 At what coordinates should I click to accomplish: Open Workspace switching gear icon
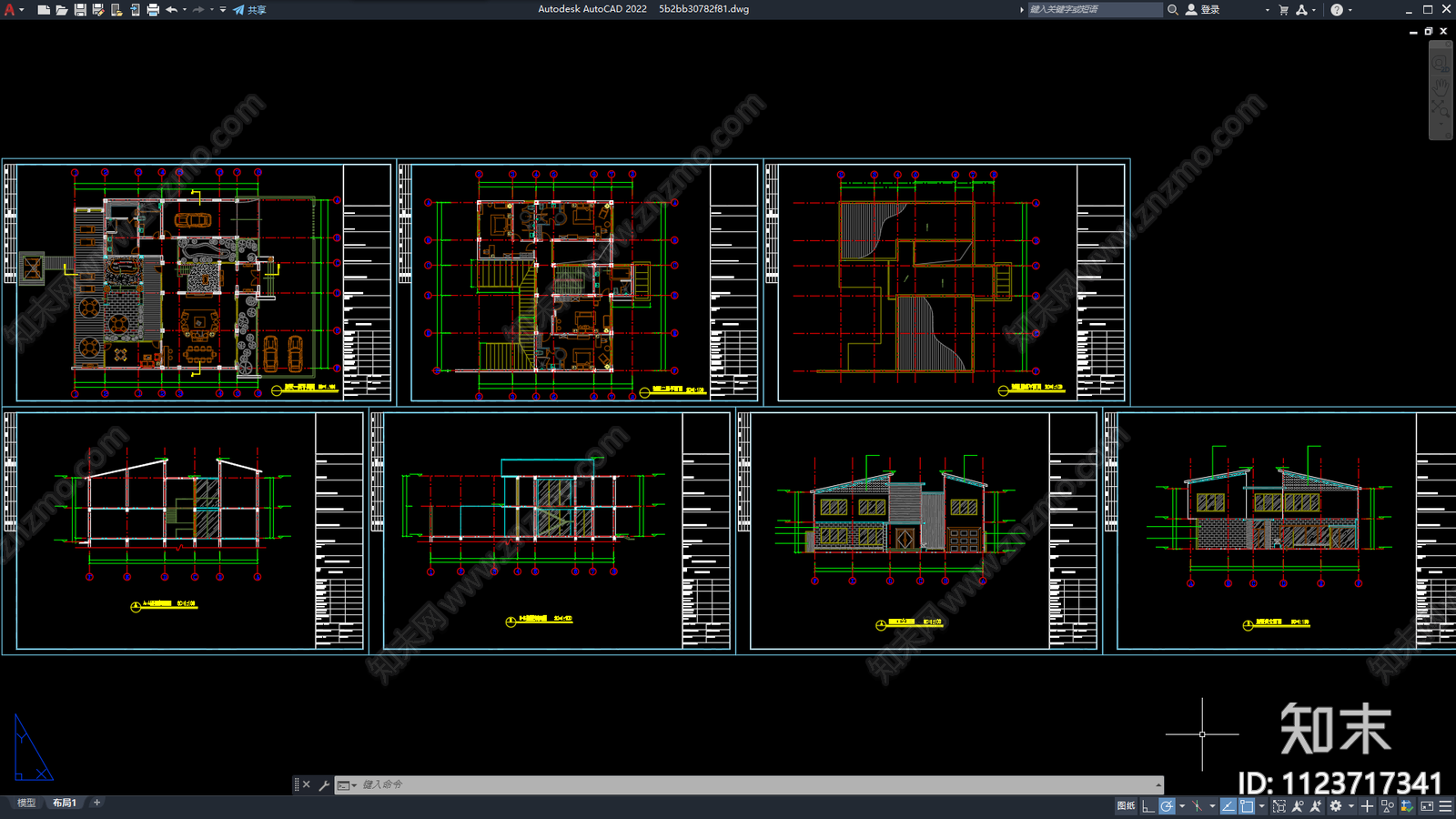[1336, 806]
